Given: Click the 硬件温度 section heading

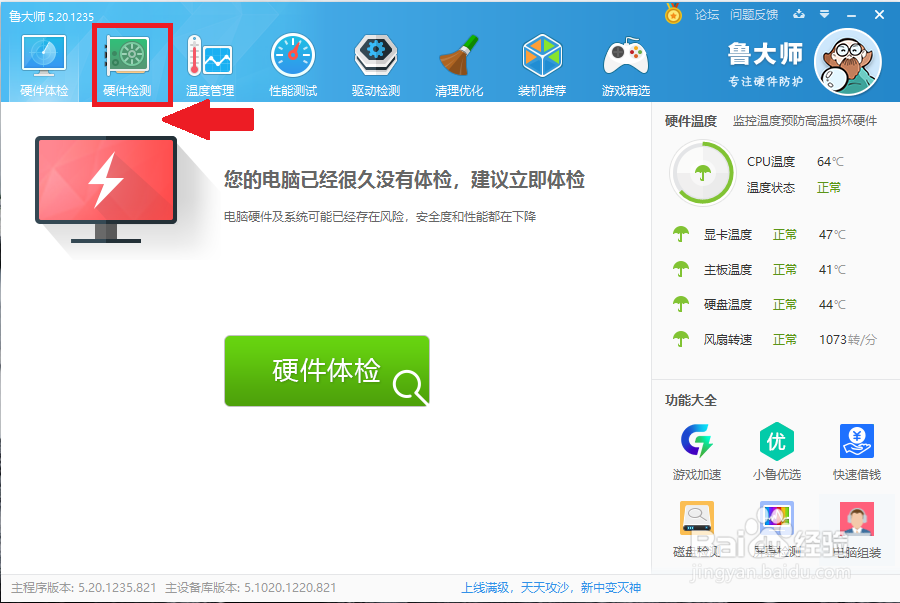Looking at the screenshot, I should [690, 121].
